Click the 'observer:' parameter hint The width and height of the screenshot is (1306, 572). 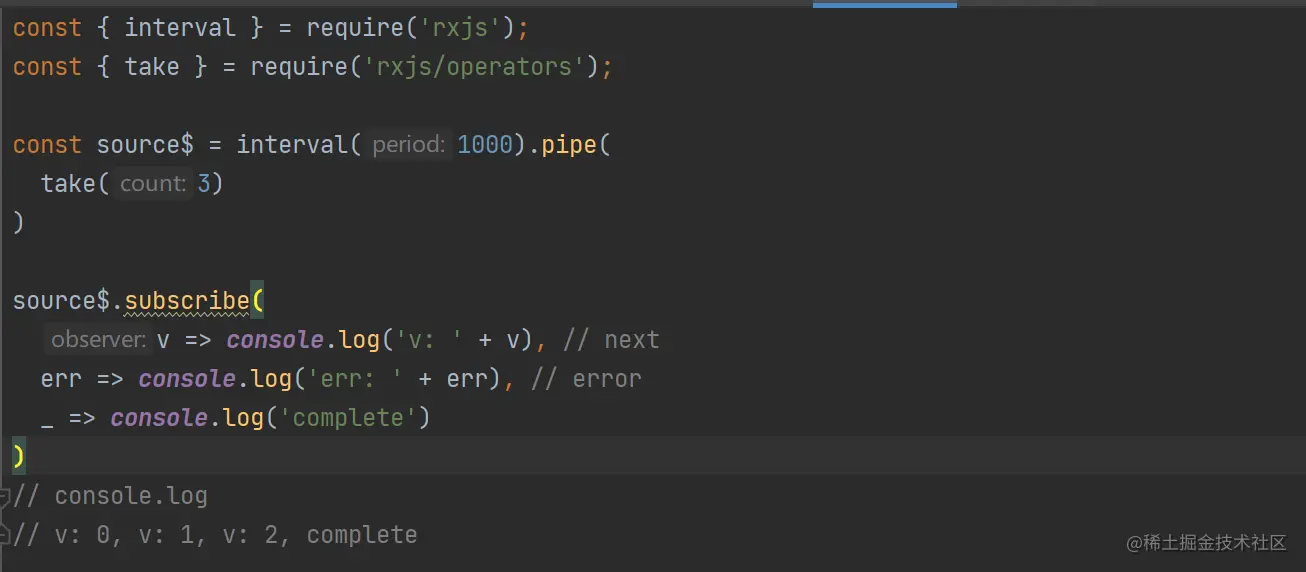click(x=99, y=340)
